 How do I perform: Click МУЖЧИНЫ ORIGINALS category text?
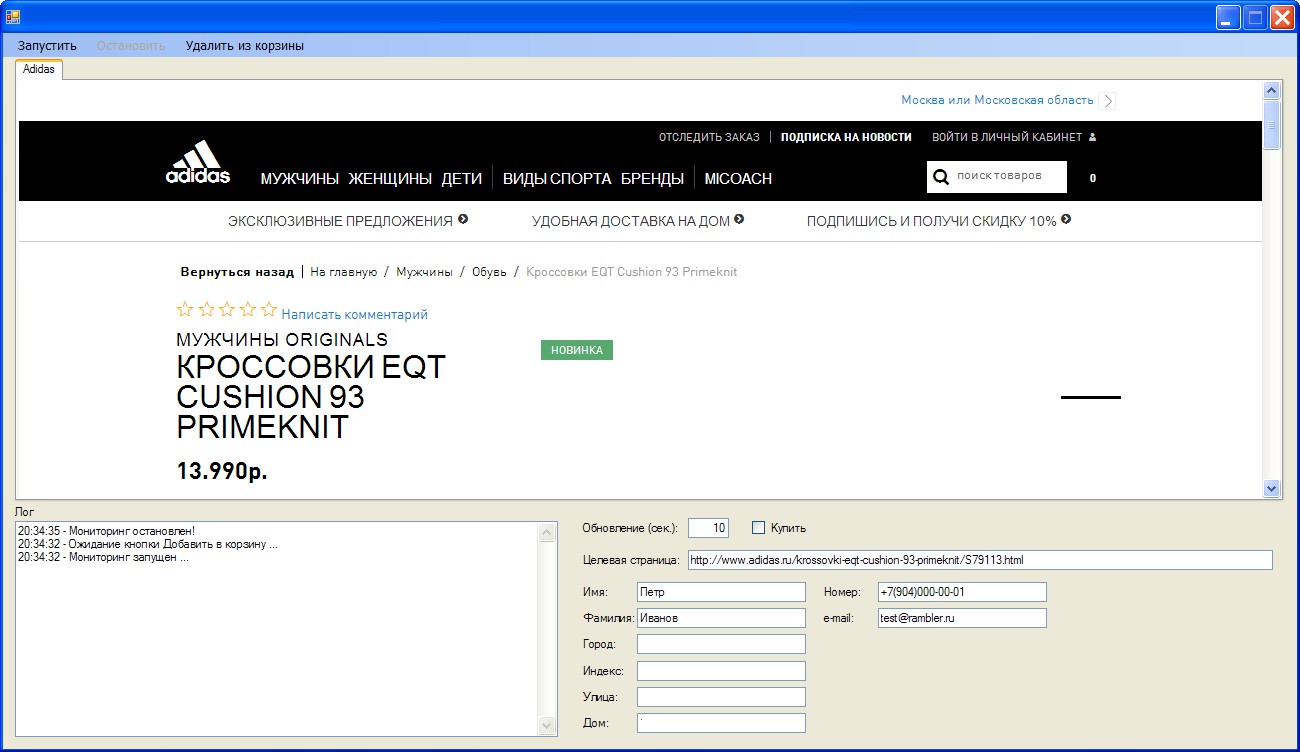coord(282,339)
